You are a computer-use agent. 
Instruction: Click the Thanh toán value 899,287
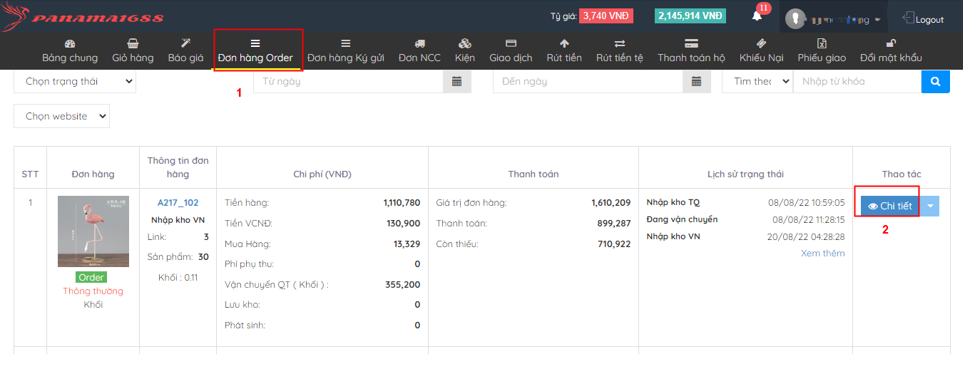pyautogui.click(x=614, y=223)
